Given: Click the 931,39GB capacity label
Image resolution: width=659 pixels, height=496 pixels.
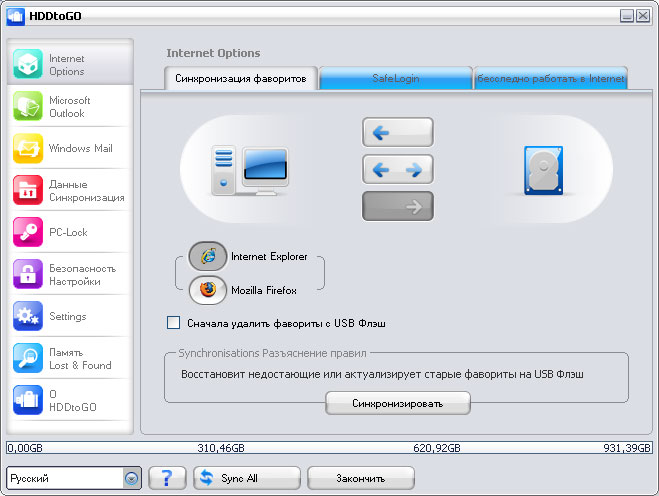Looking at the screenshot, I should [x=627, y=448].
